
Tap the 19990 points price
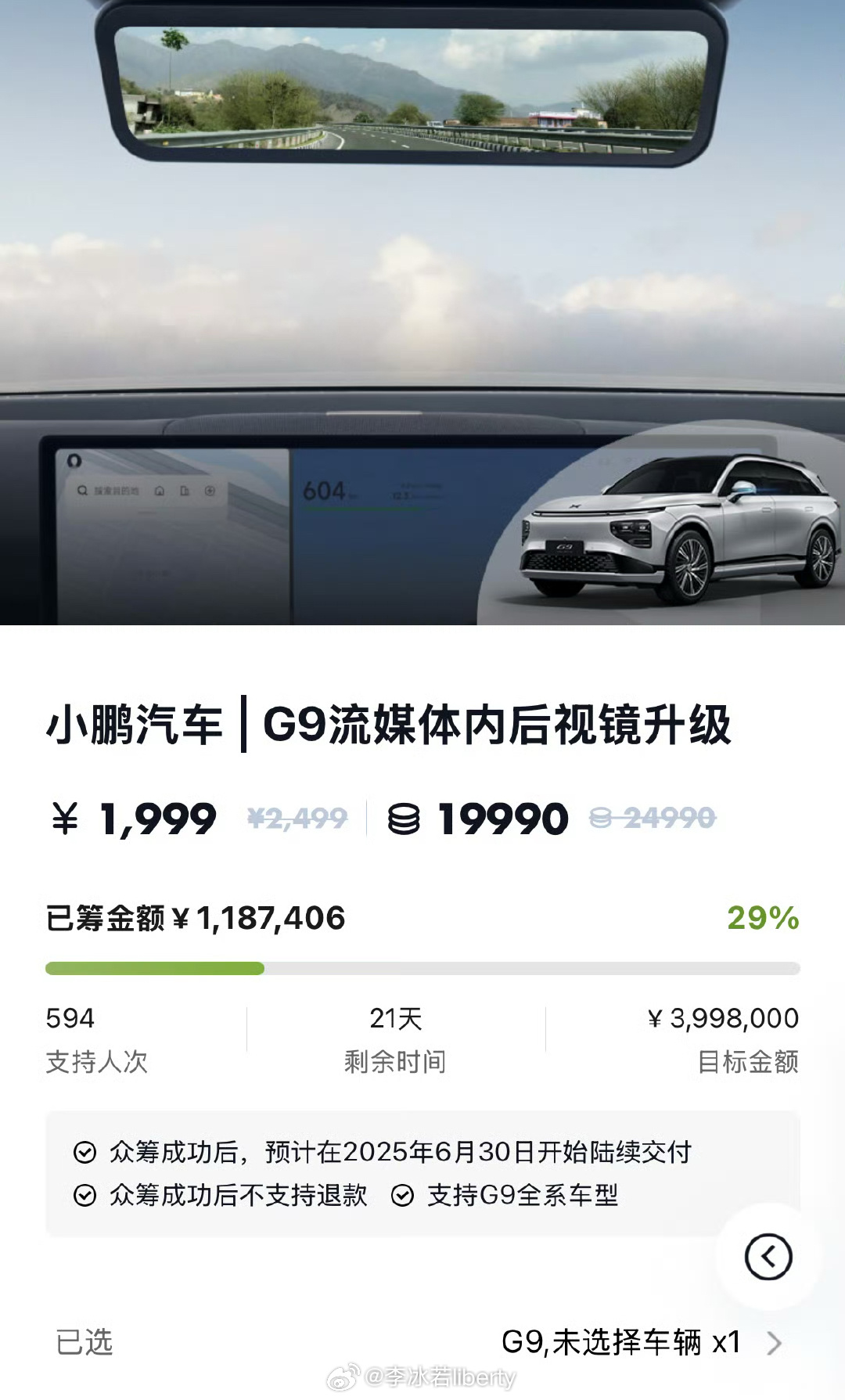click(x=503, y=819)
